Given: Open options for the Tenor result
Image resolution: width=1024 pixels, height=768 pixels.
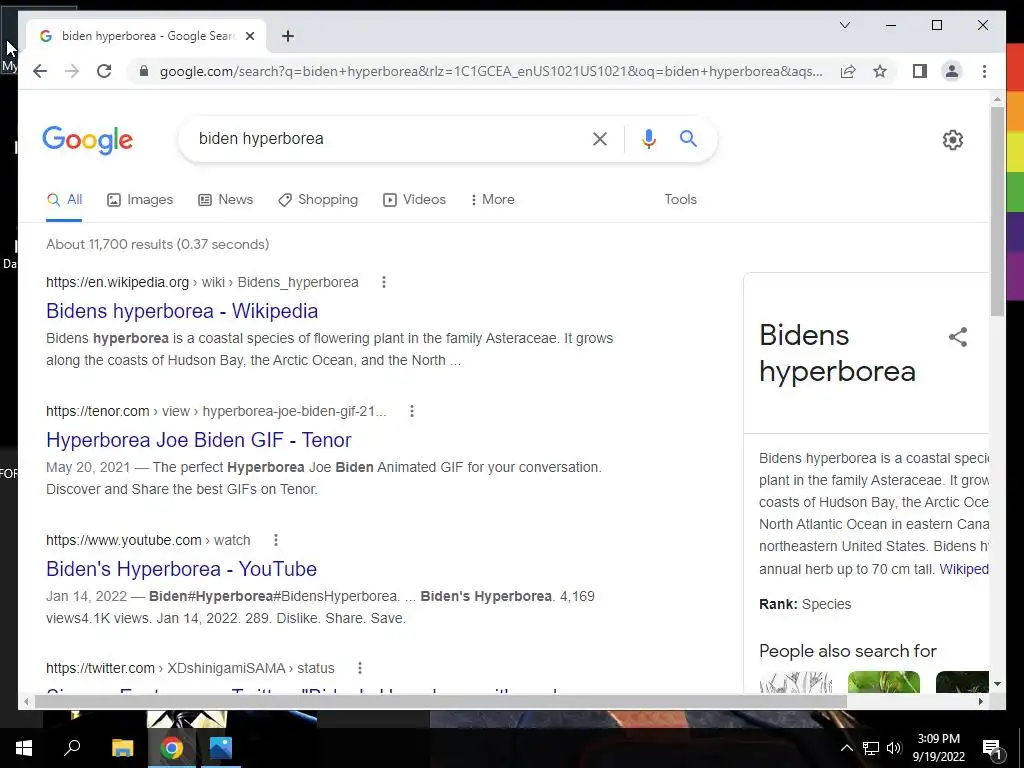Looking at the screenshot, I should [x=411, y=411].
